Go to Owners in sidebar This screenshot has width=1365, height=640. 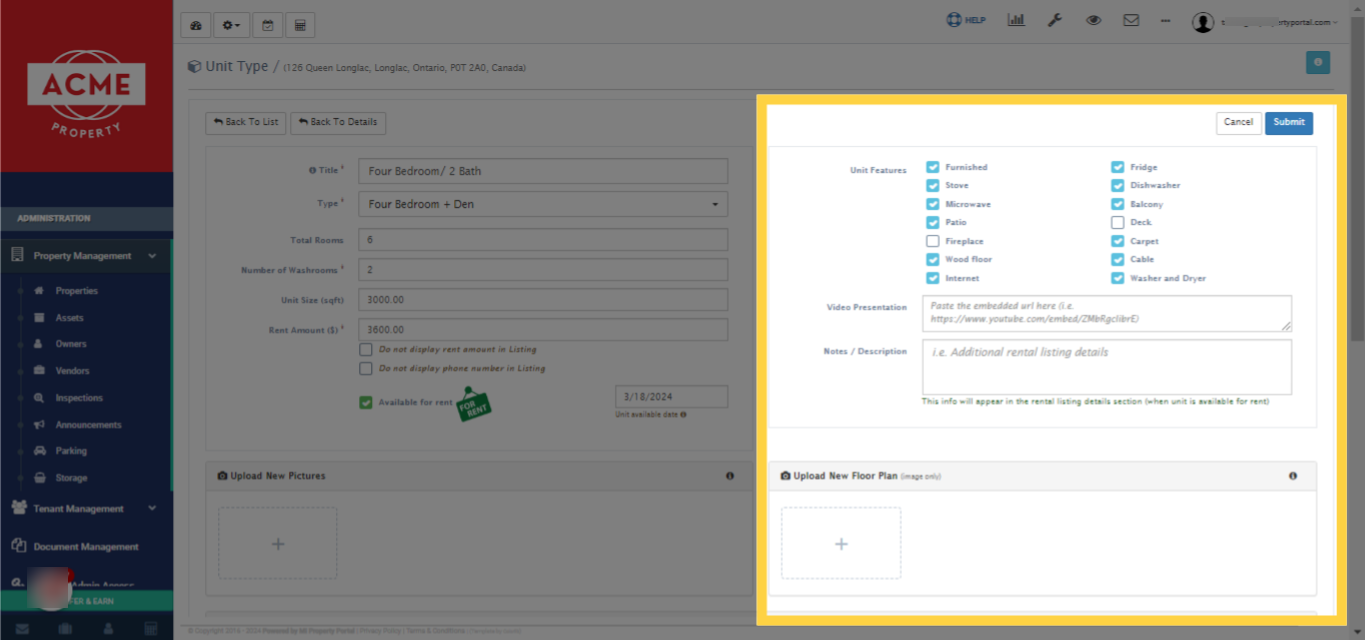pyautogui.click(x=71, y=344)
